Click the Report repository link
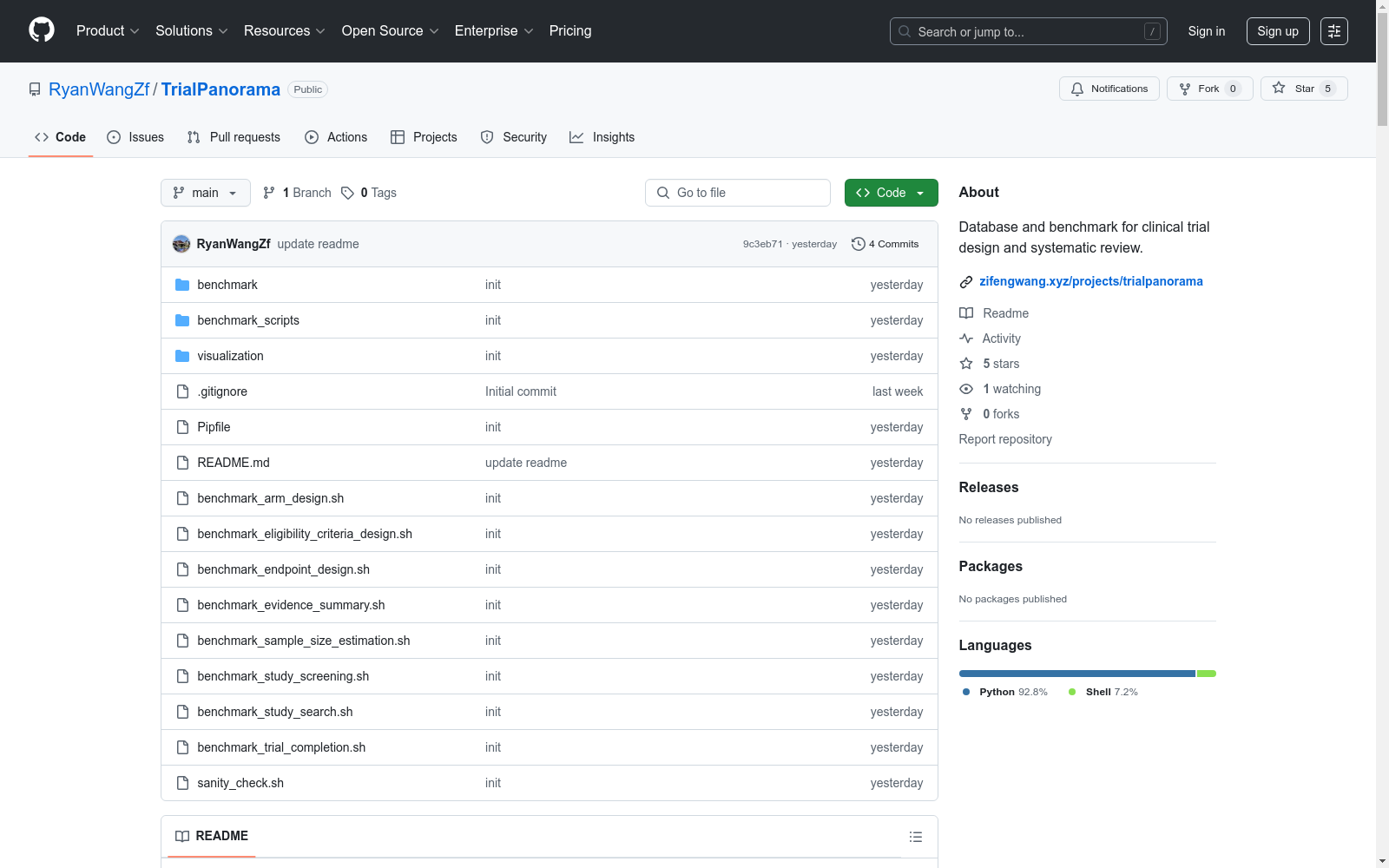 [x=1005, y=439]
